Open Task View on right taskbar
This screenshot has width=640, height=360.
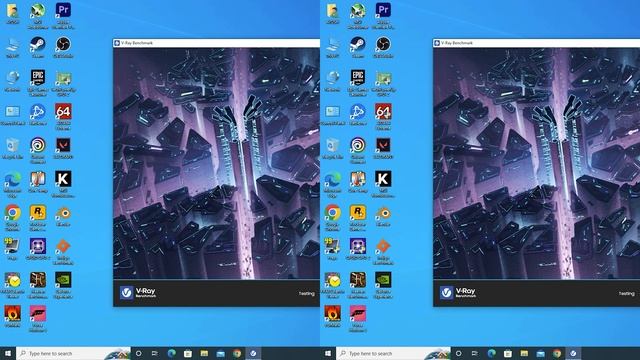(x=475, y=353)
